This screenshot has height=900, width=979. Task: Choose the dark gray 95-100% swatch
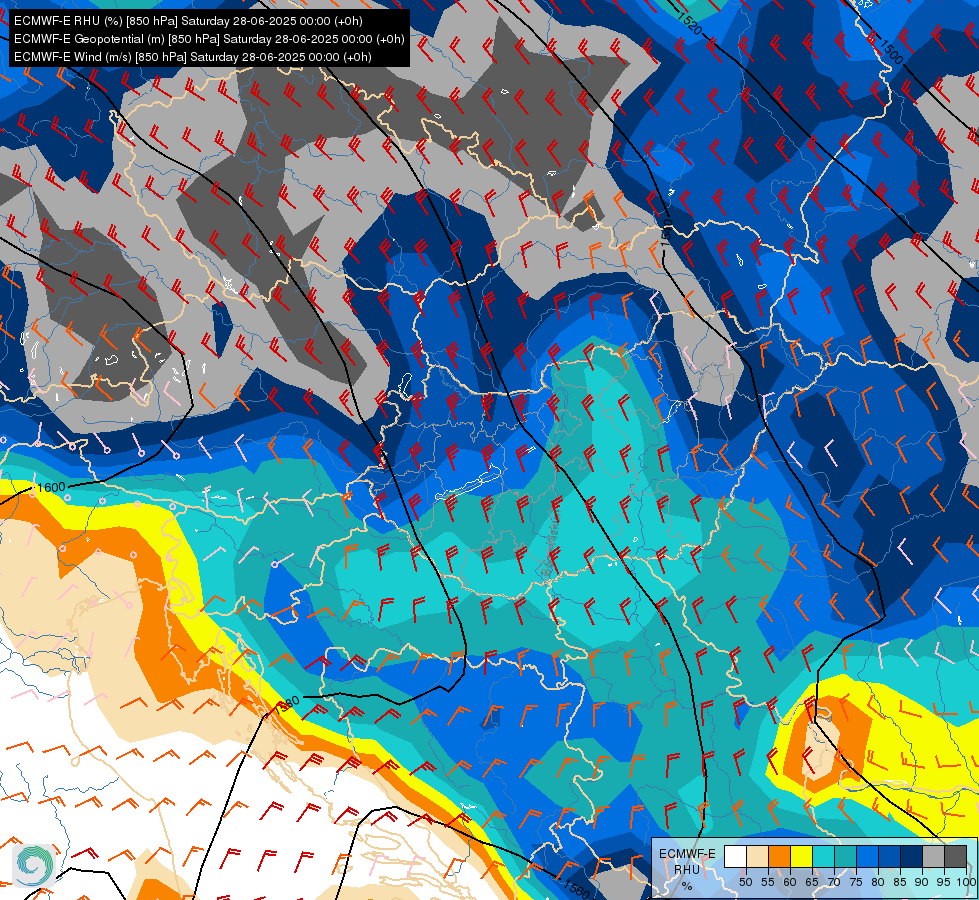tap(956, 856)
